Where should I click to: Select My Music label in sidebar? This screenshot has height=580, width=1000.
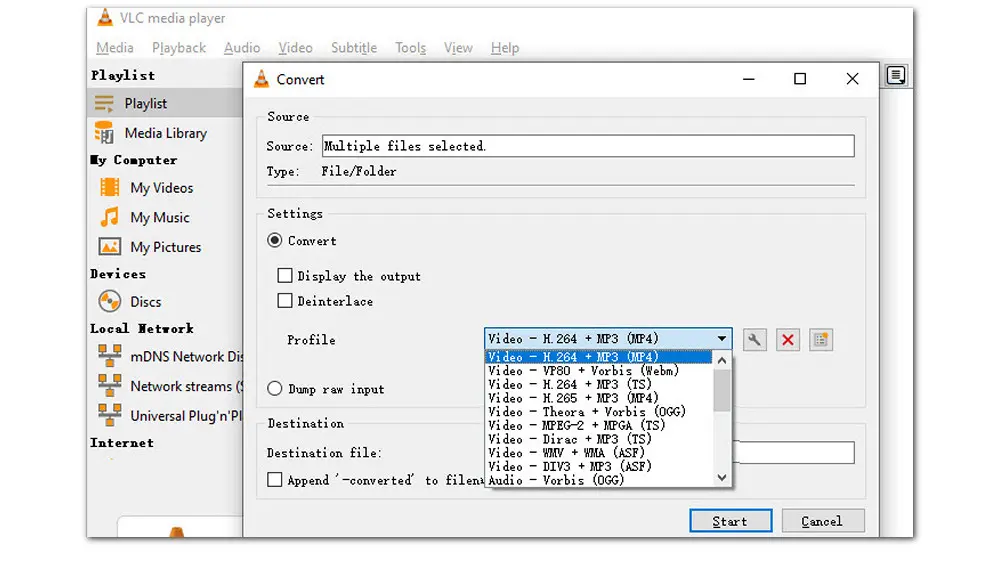[159, 218]
